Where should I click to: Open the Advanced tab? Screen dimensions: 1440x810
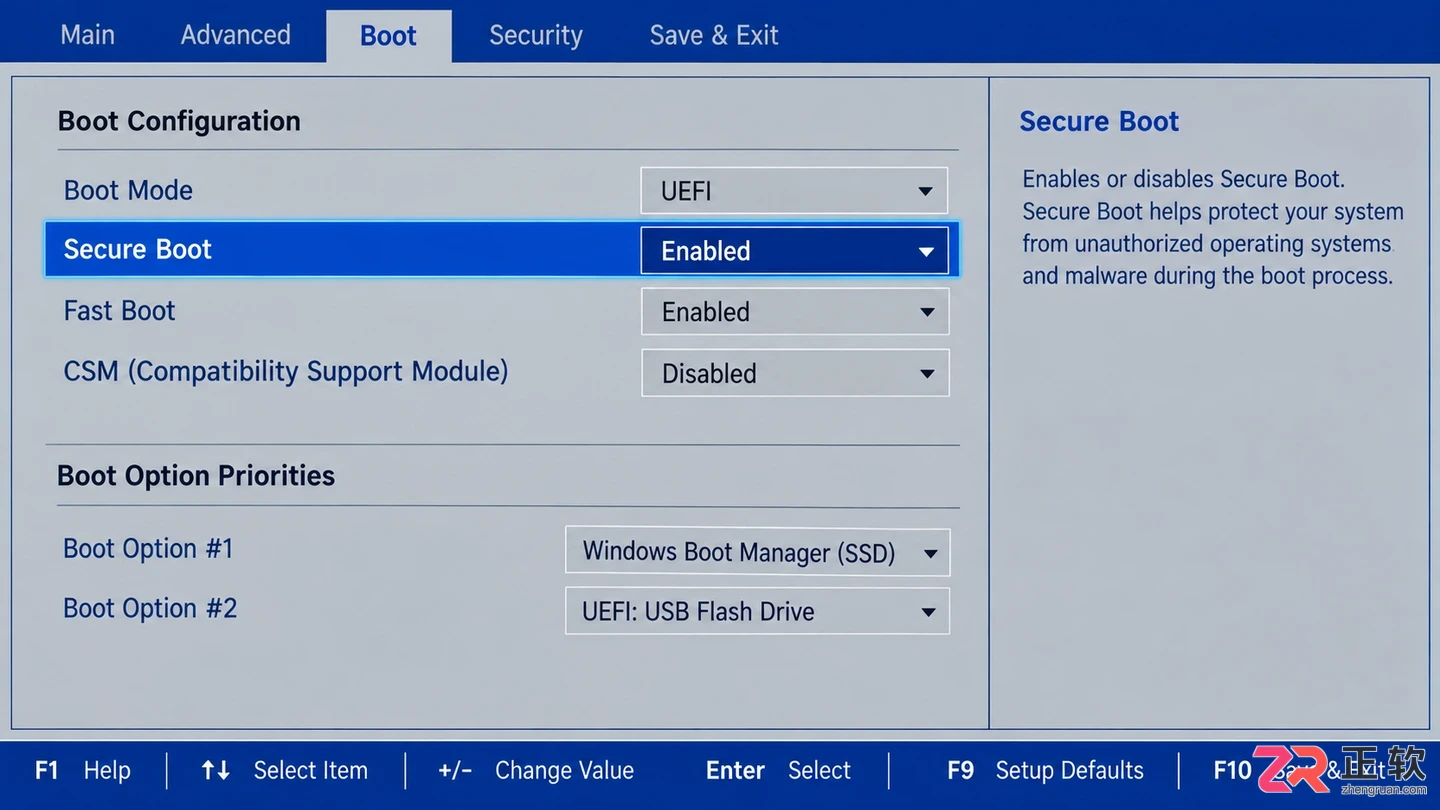(235, 35)
